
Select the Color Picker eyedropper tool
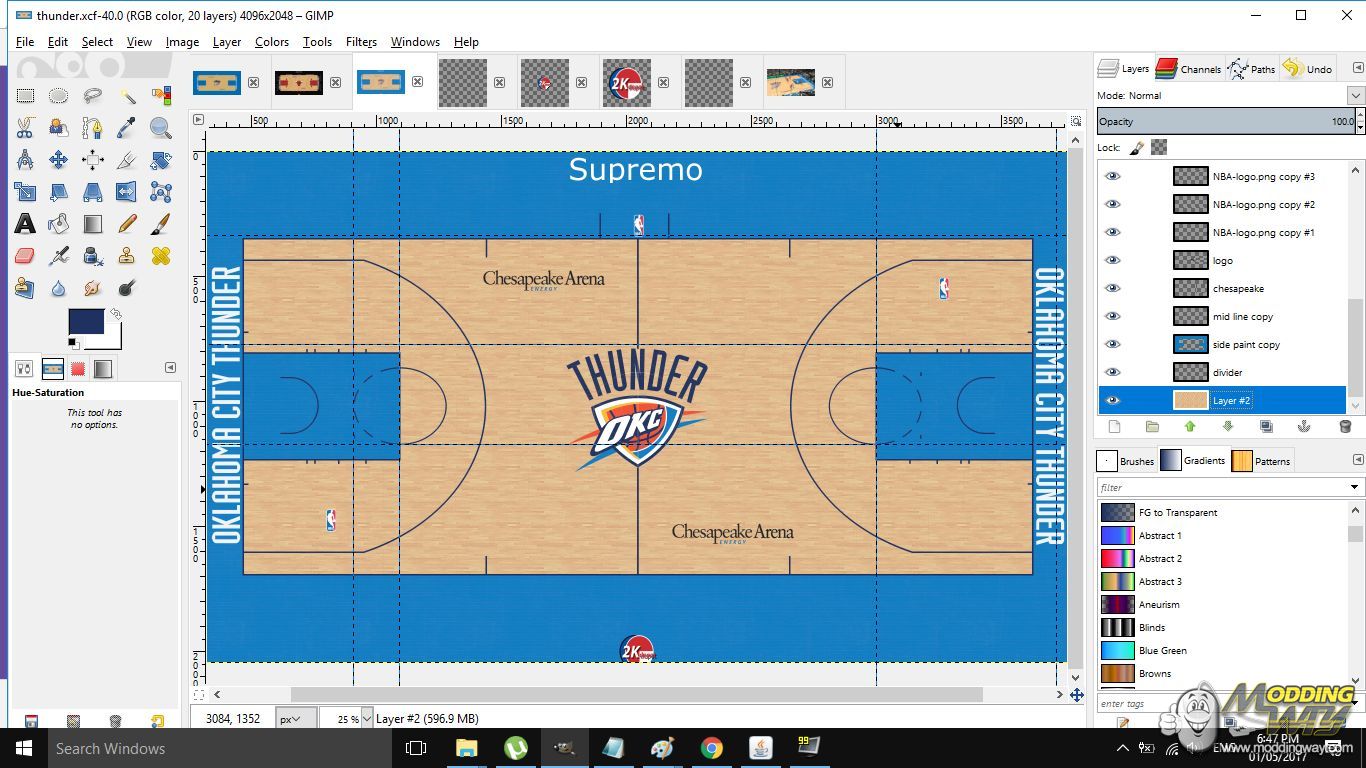click(x=127, y=128)
